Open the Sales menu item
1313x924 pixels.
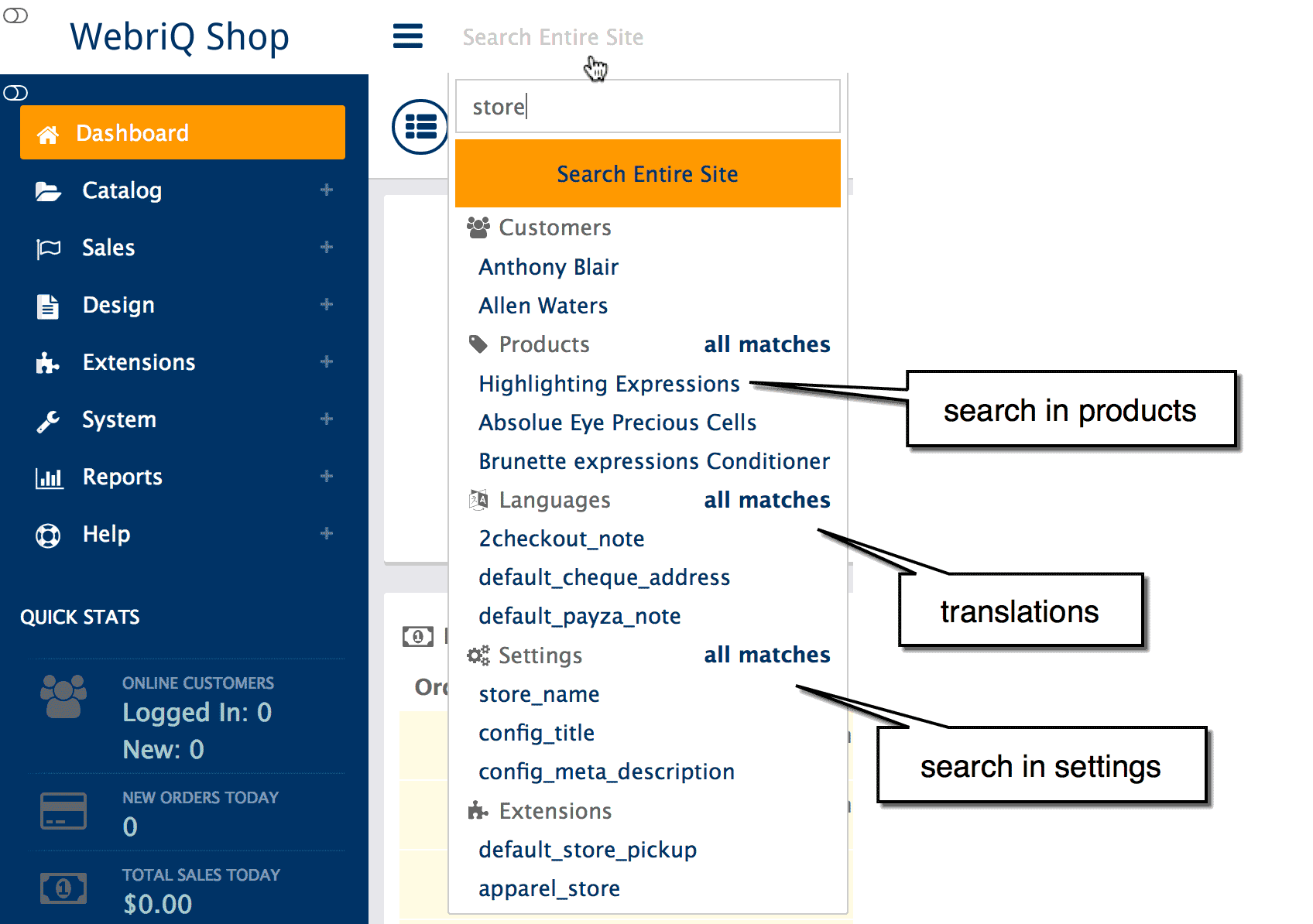pos(183,248)
